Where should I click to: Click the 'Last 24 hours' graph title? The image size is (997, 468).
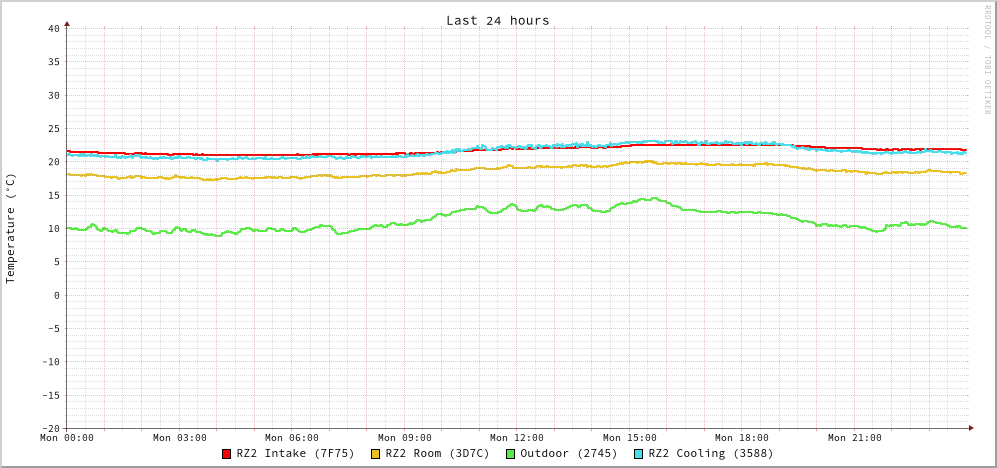click(497, 20)
